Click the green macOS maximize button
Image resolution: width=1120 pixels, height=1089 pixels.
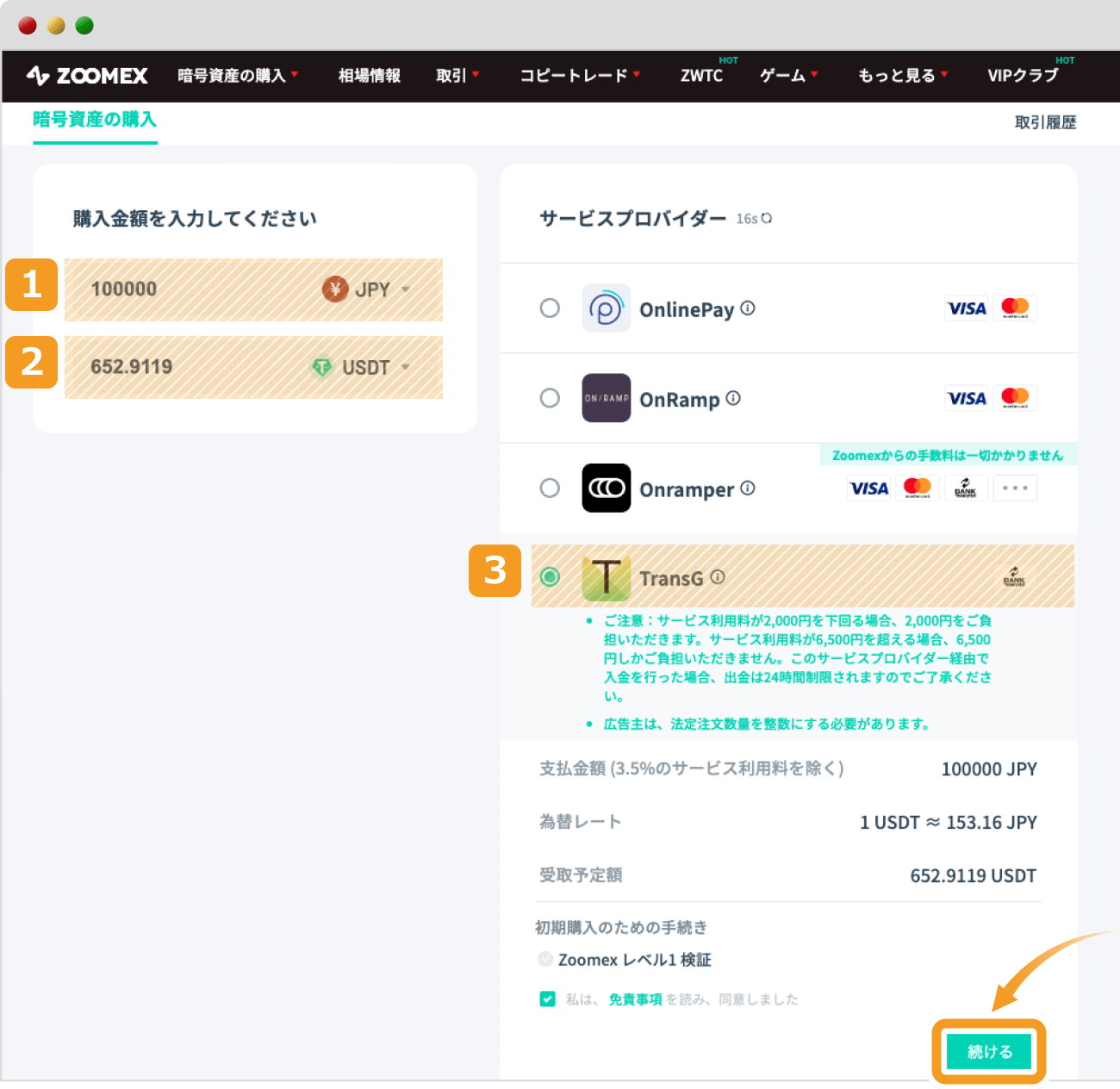click(x=84, y=26)
